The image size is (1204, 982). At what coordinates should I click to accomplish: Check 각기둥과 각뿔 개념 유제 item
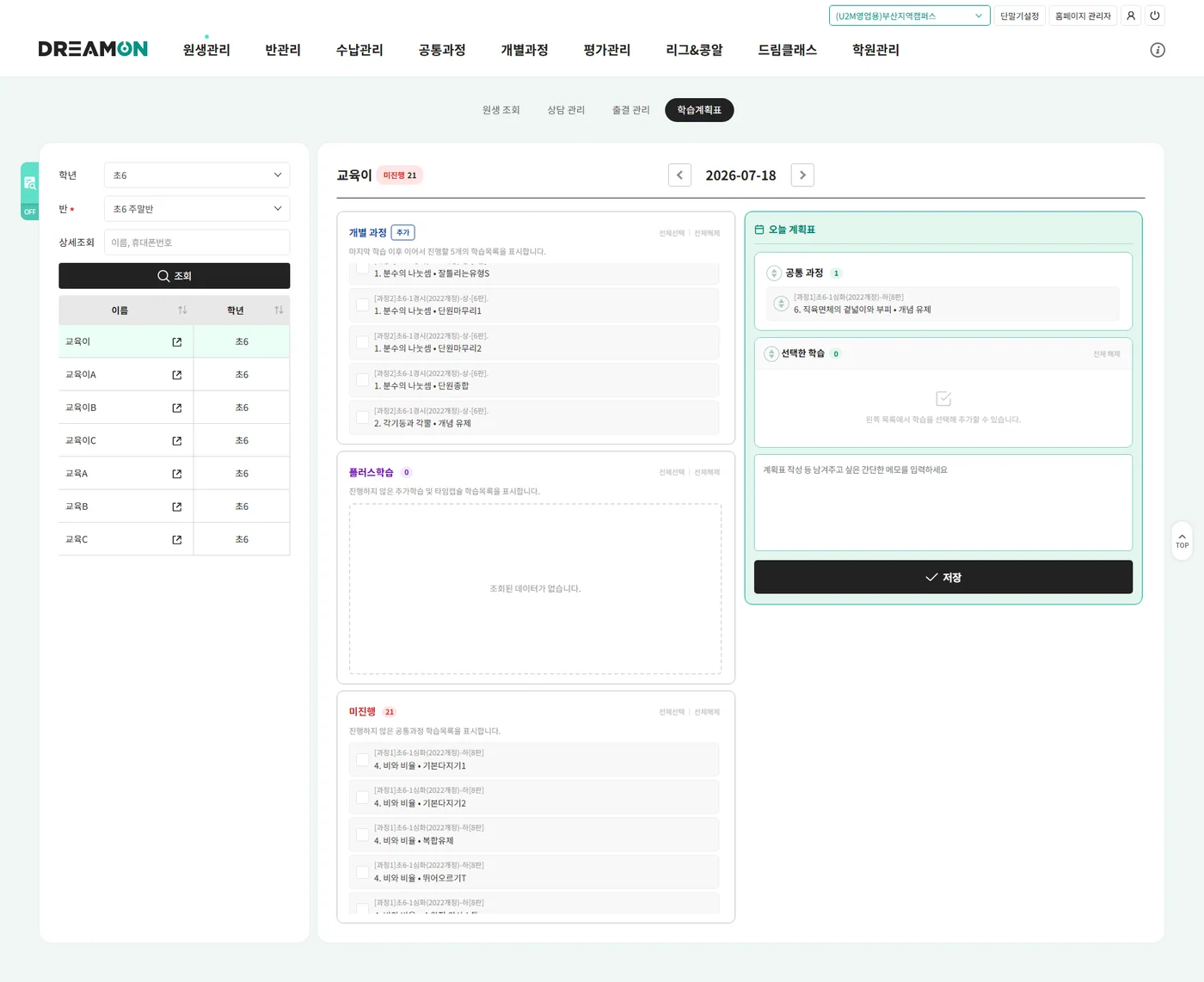pos(362,417)
